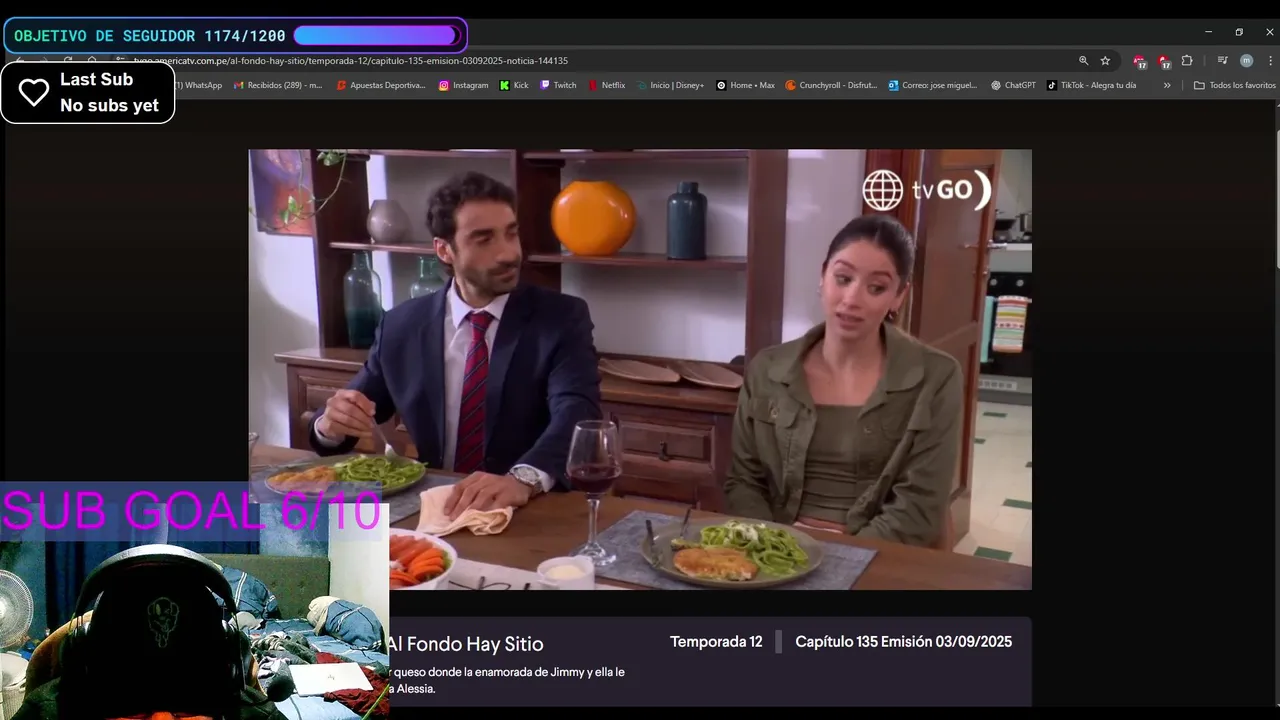
Task: Select the Al Fondo Hay Sitio title
Action: (x=466, y=644)
